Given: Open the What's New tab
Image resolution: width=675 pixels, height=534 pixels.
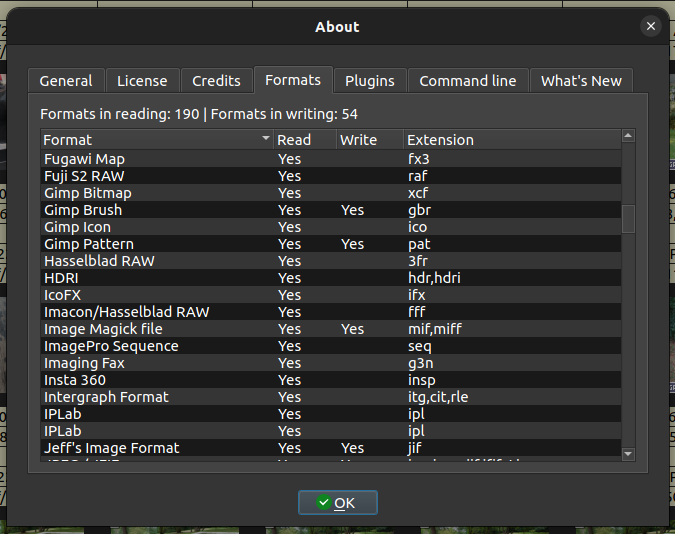Looking at the screenshot, I should click(581, 81).
